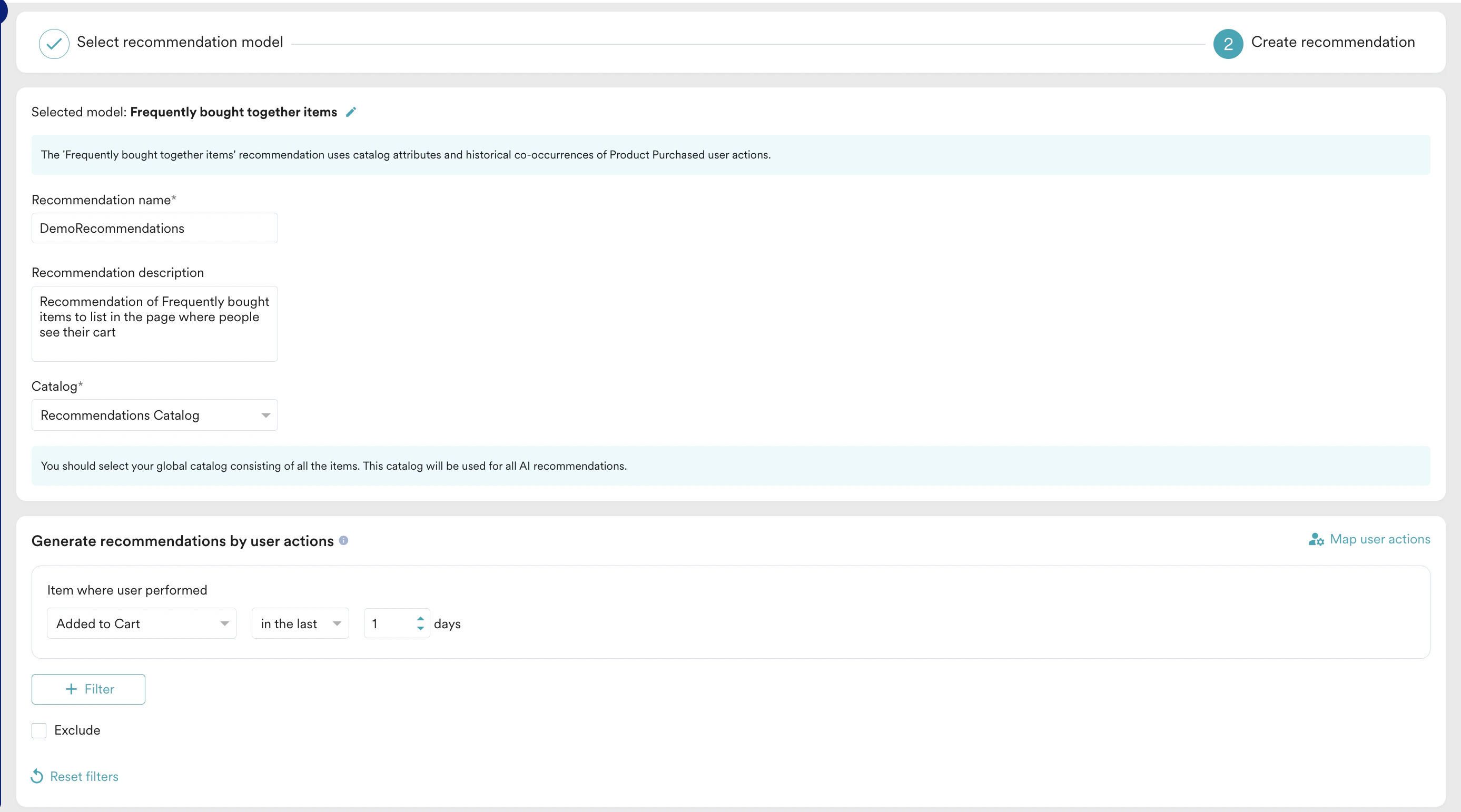Click the pencil icon to edit the selected model
Viewport: 1461px width, 812px height.
point(351,112)
